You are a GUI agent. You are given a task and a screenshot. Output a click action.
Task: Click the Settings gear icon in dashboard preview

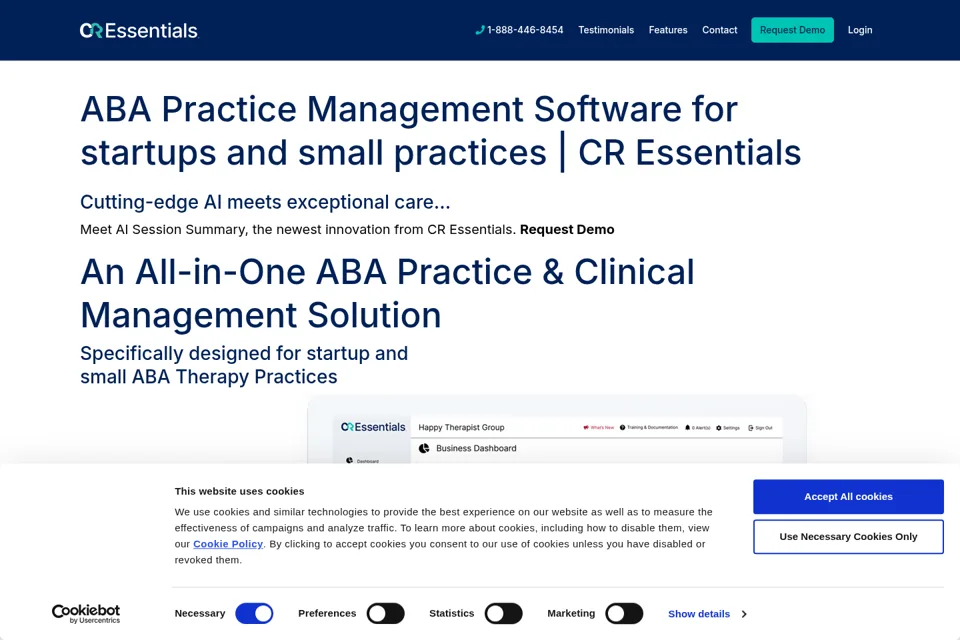(719, 427)
